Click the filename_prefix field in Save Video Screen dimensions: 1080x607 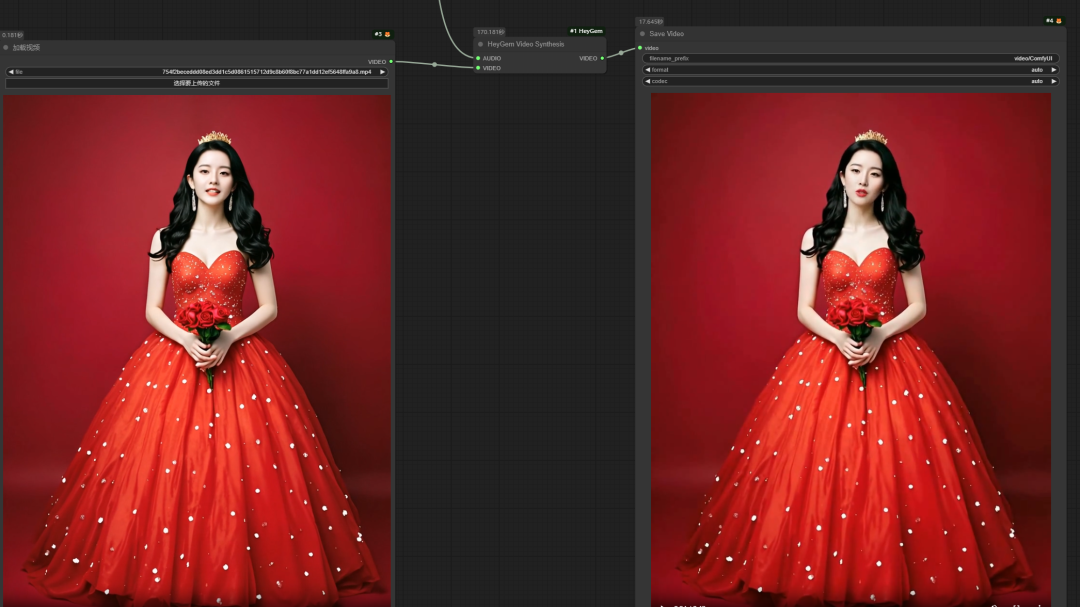click(x=850, y=58)
